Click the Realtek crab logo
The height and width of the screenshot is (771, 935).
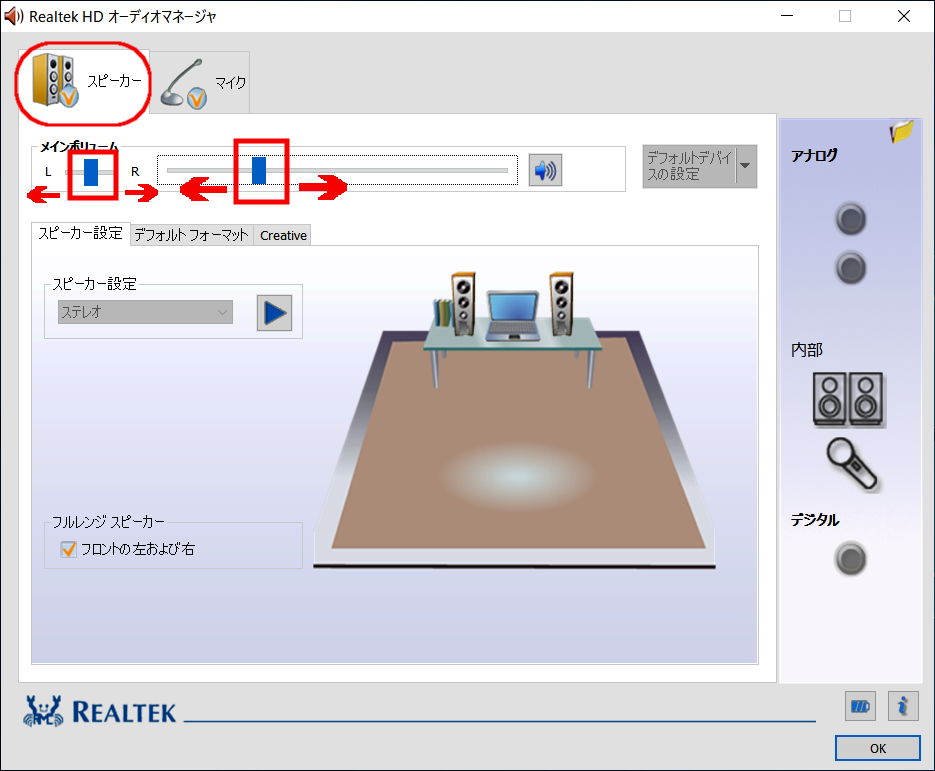tap(43, 711)
